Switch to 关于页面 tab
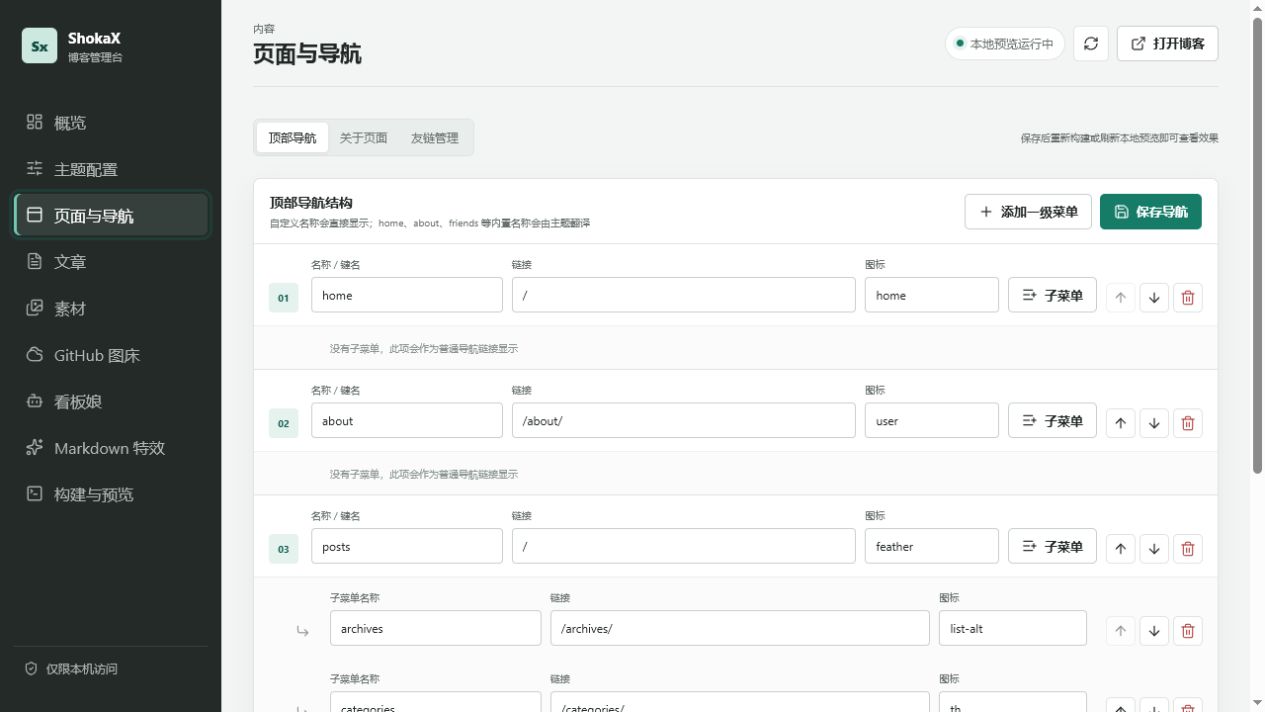The image size is (1265, 712). pos(363,138)
